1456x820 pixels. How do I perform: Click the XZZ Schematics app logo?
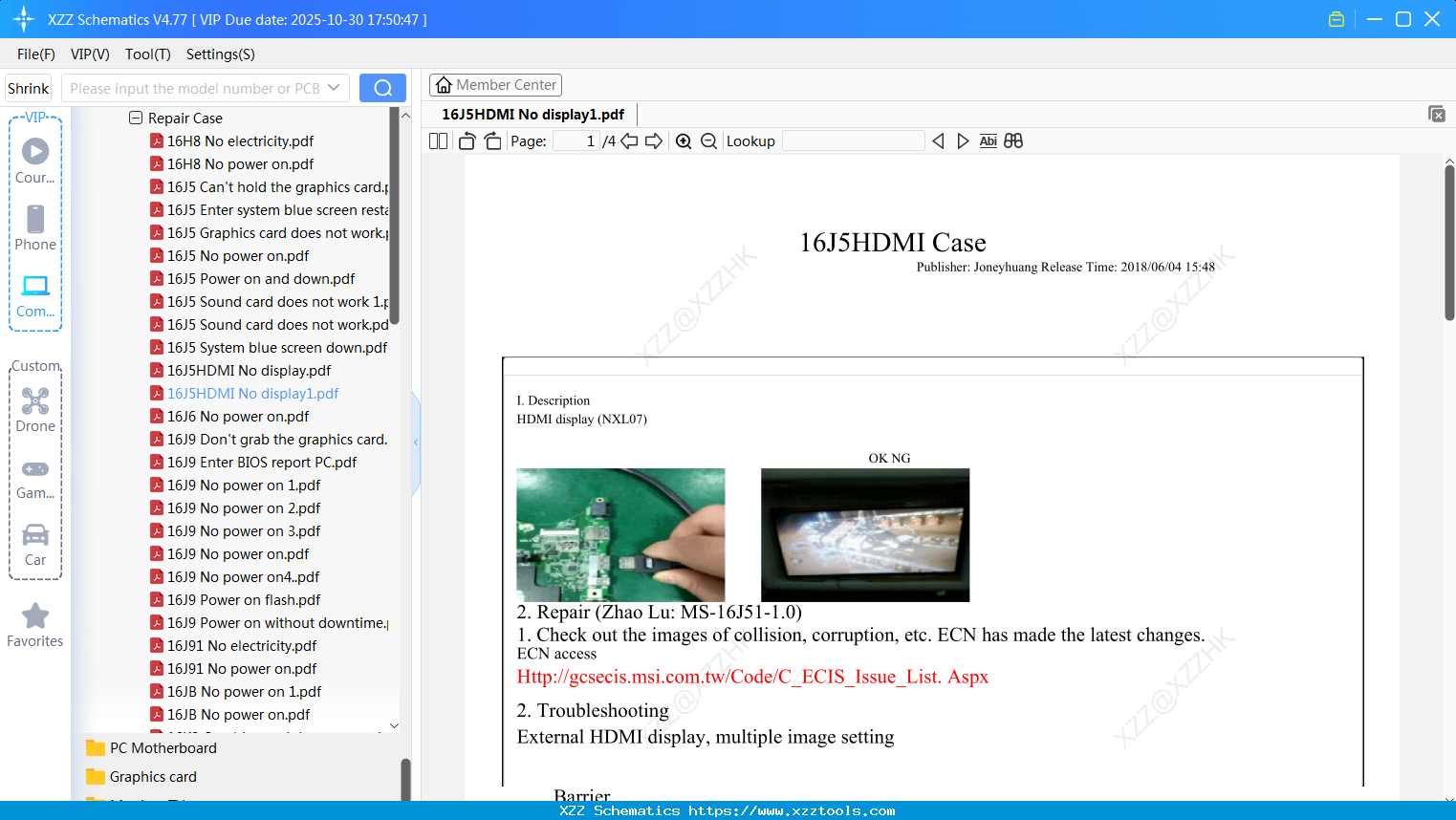coord(24,19)
